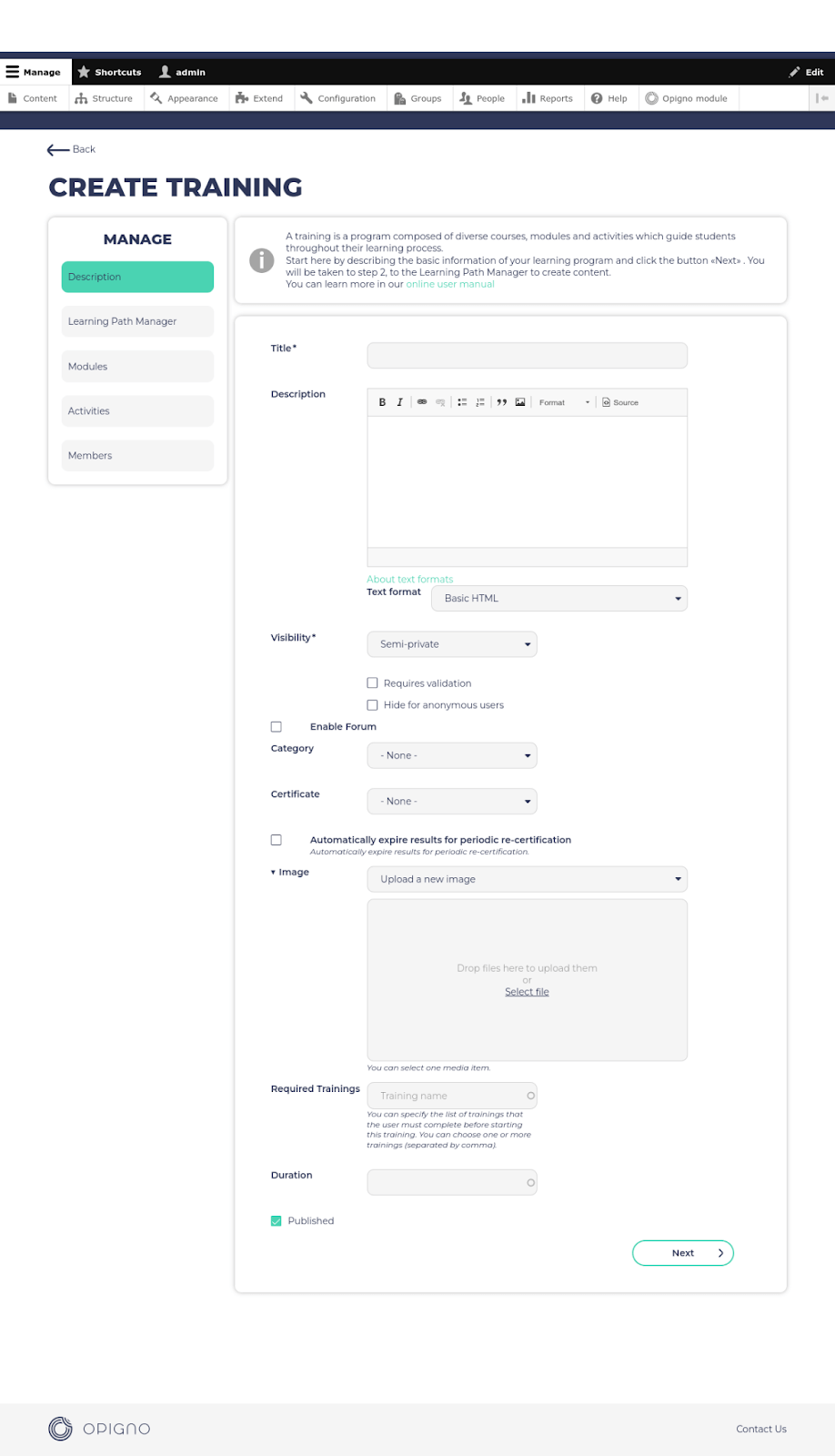
Task: Collapse the Image section
Action: (290, 872)
